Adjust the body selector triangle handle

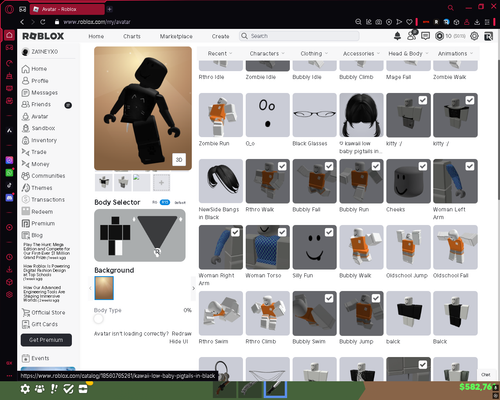tap(157, 252)
